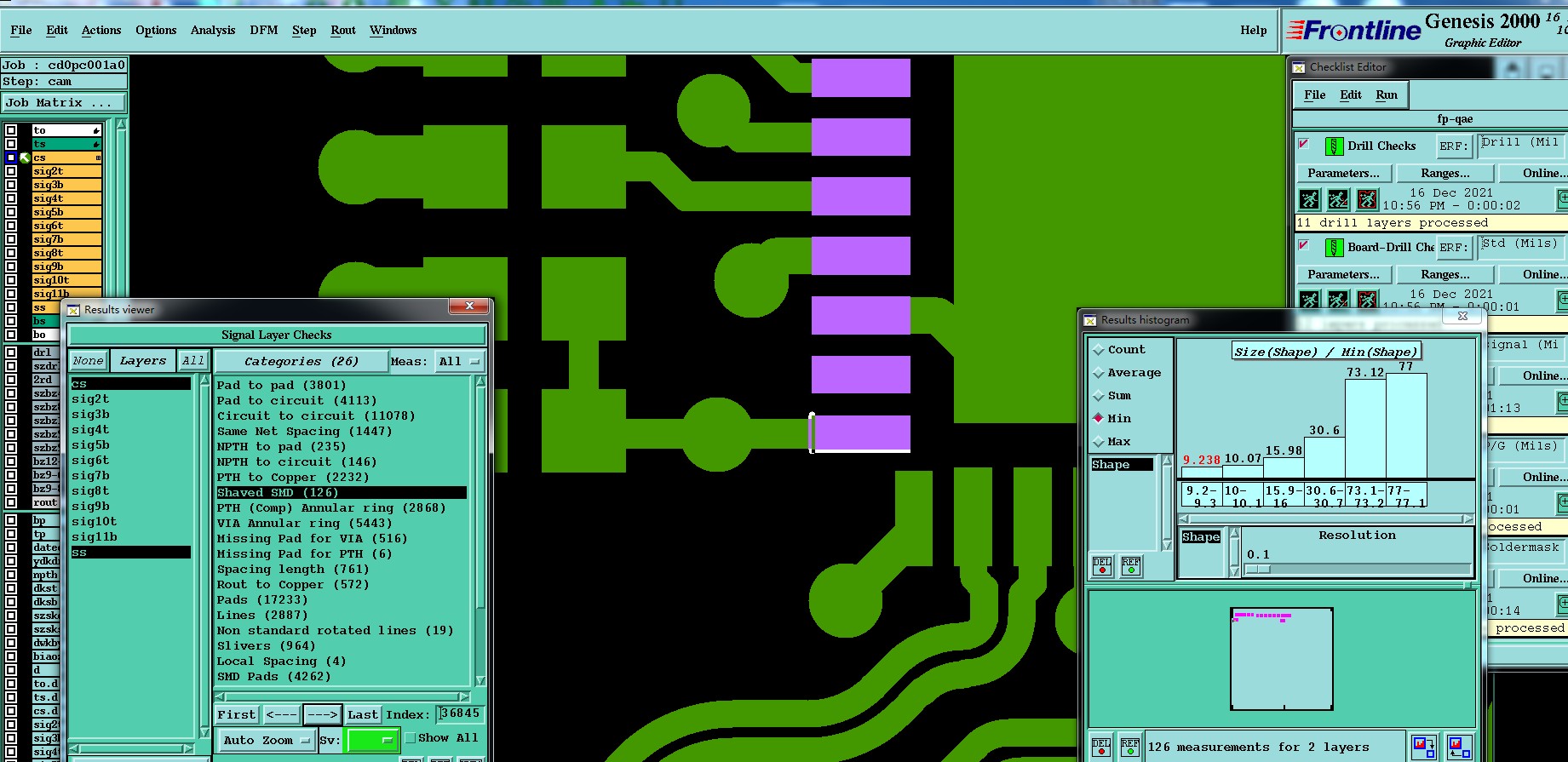Toggle the Board-Drill Checks checkmark
Viewport: 1568px width, 762px height.
click(x=1303, y=245)
